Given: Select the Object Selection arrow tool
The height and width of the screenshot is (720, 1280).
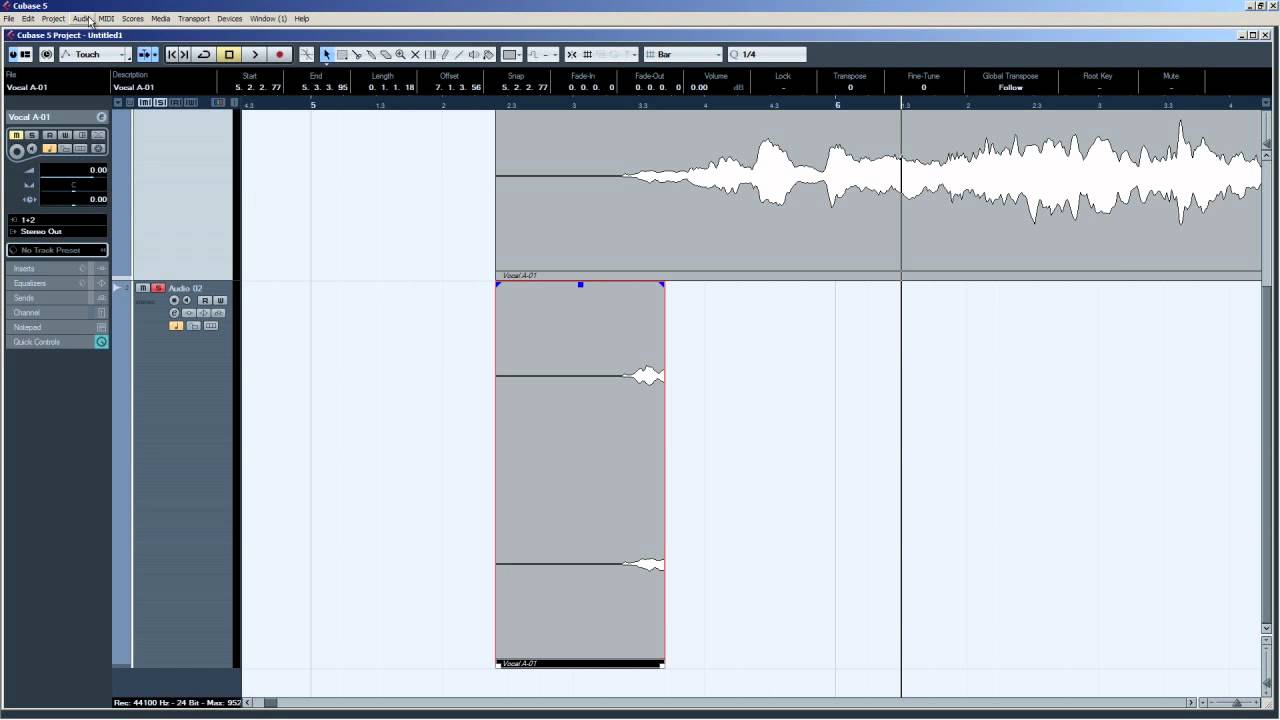Looking at the screenshot, I should coord(326,54).
